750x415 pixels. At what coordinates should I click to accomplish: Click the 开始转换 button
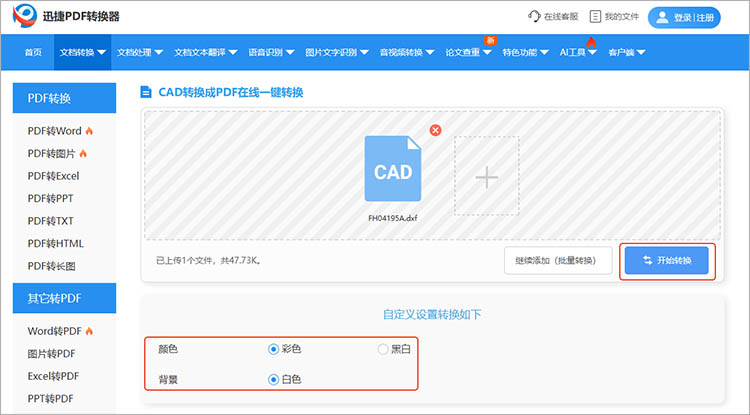click(x=666, y=261)
